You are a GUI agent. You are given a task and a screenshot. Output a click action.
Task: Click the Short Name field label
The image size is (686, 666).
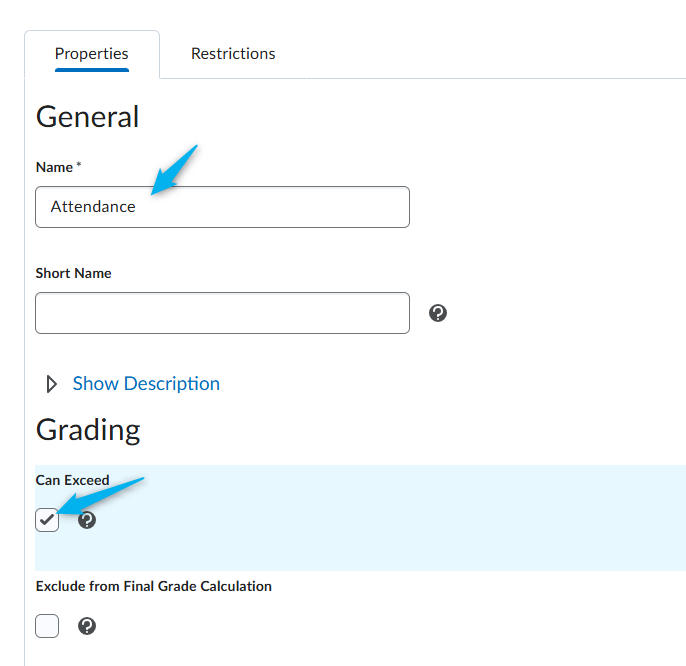pos(74,273)
